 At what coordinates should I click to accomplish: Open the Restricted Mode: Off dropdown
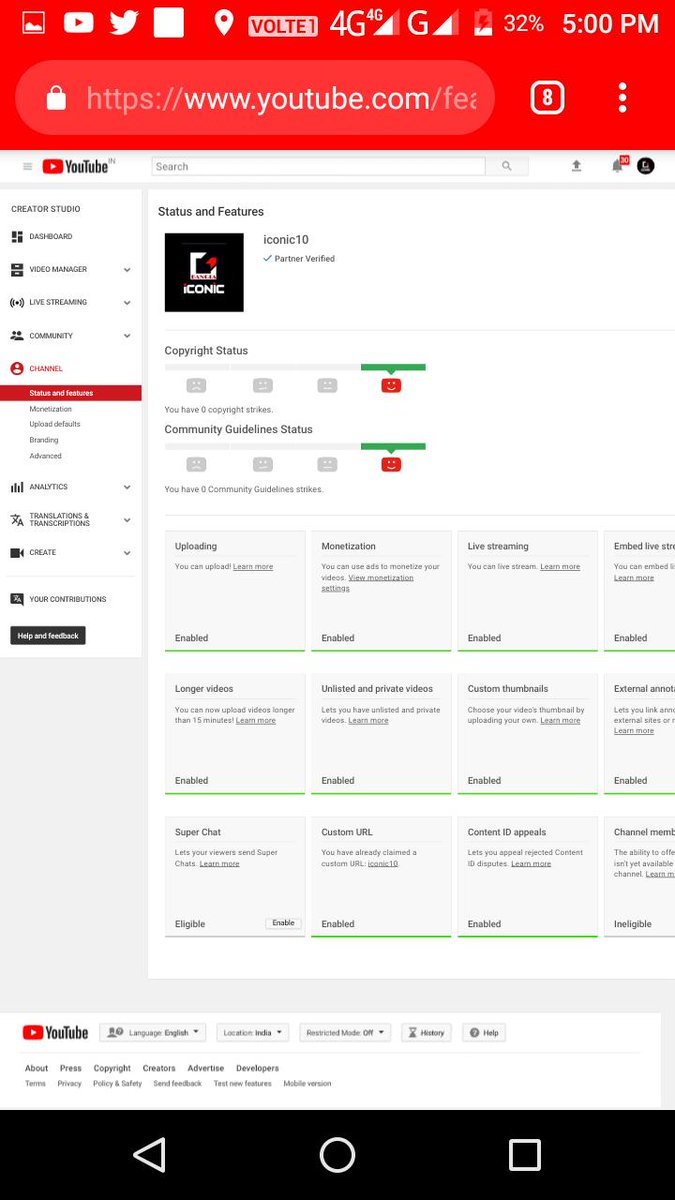point(345,1033)
